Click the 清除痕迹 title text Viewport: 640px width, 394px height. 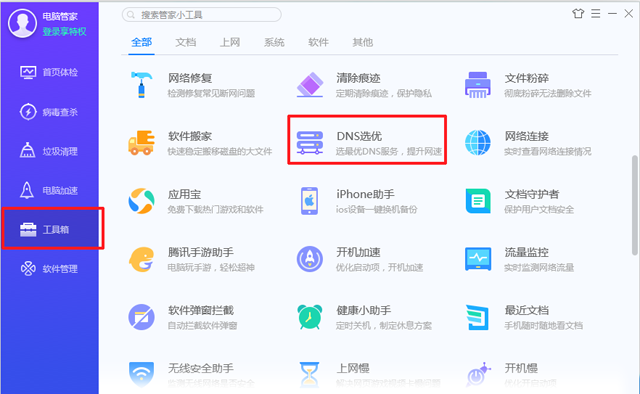click(358, 78)
